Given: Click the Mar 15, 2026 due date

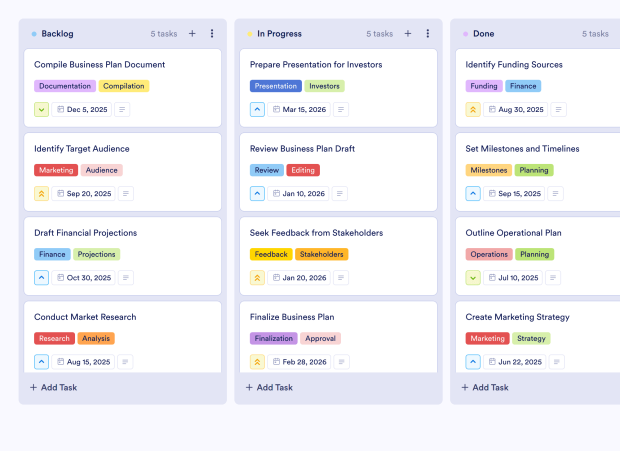Looking at the screenshot, I should tap(299, 109).
